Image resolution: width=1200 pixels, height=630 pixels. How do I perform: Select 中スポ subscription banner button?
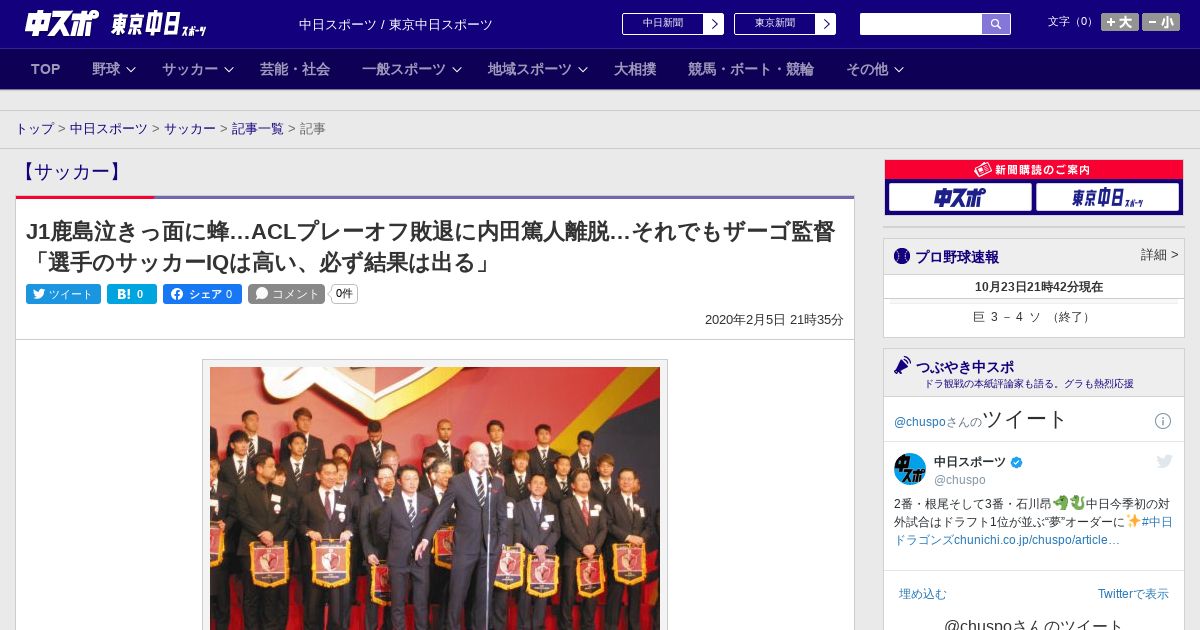click(960, 197)
